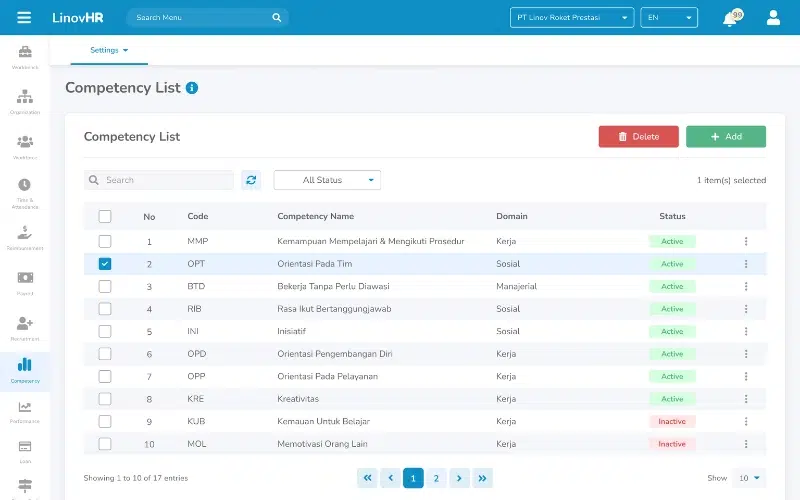Viewport: 800px width, 500px height.
Task: Open the user profile icon
Action: point(773,18)
